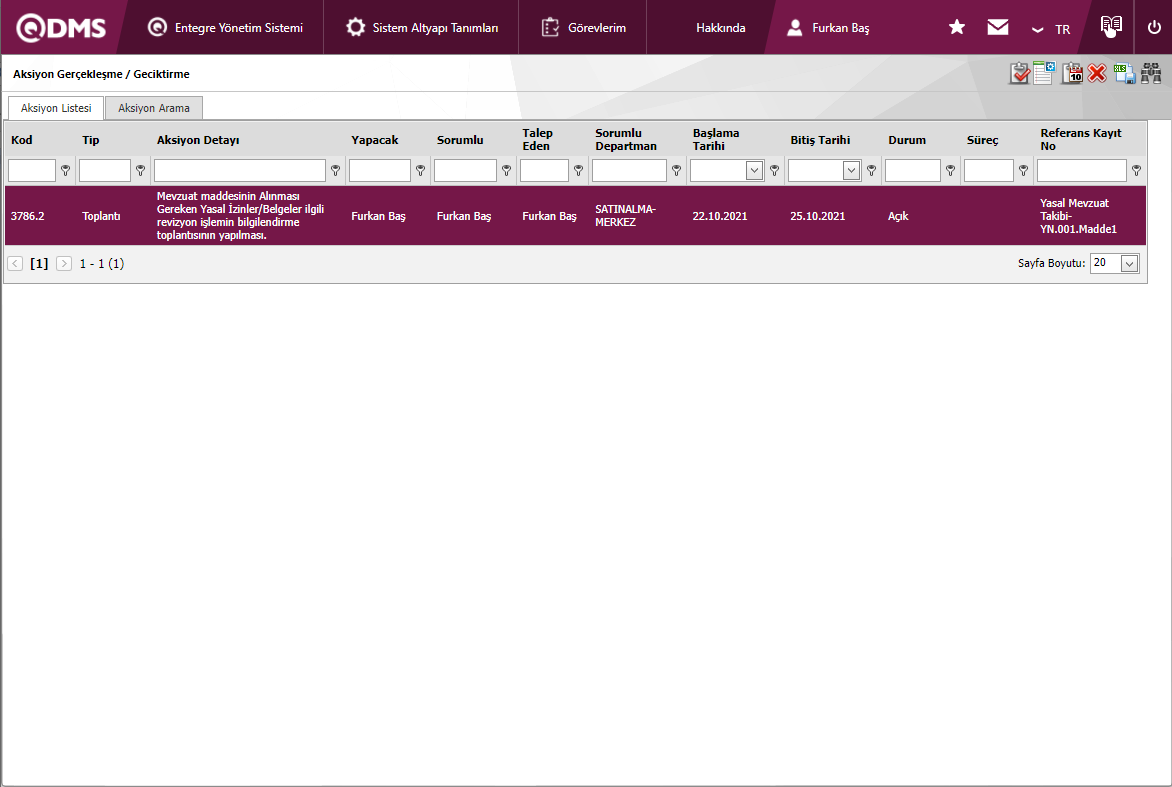
Task: Open the Görevlerim menu
Action: [x=583, y=28]
